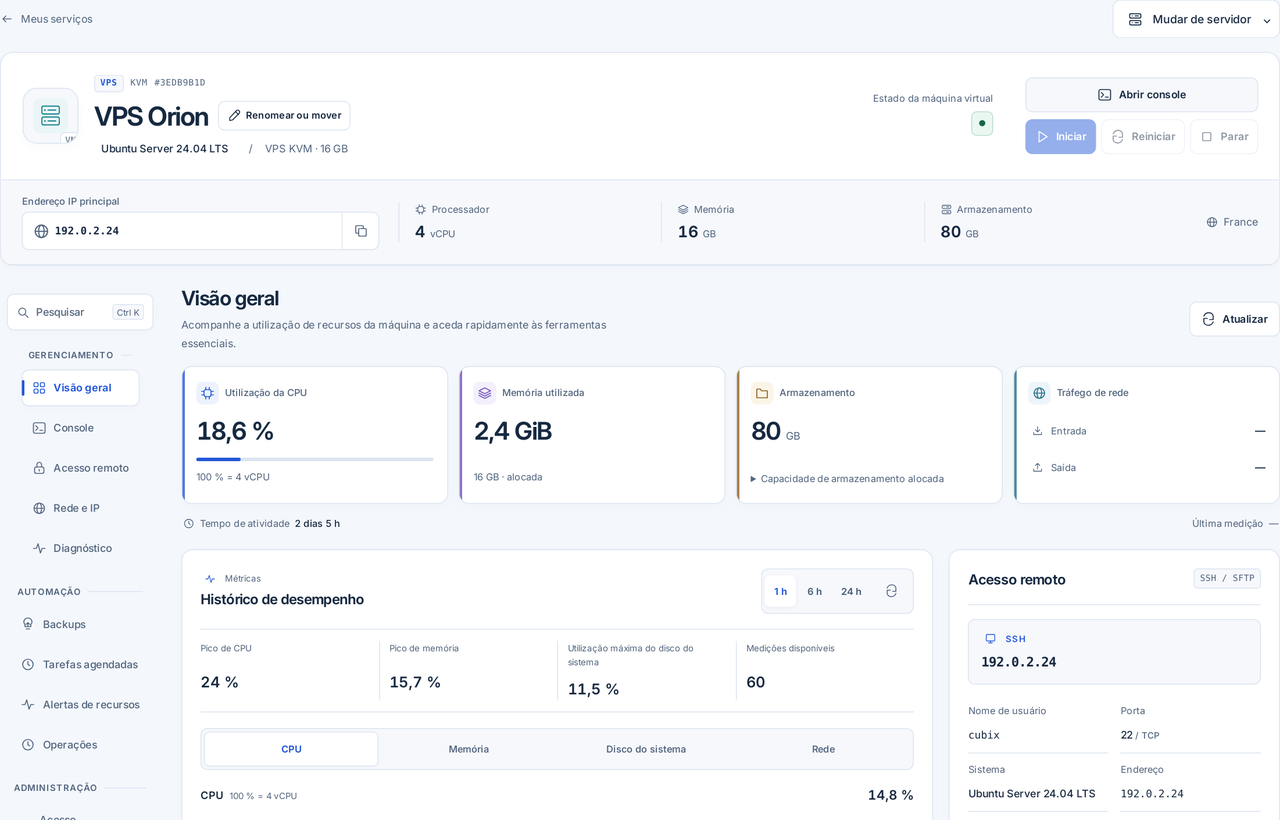Click the folder icon on Armazenamento card
The height and width of the screenshot is (820, 1280).
(762, 393)
